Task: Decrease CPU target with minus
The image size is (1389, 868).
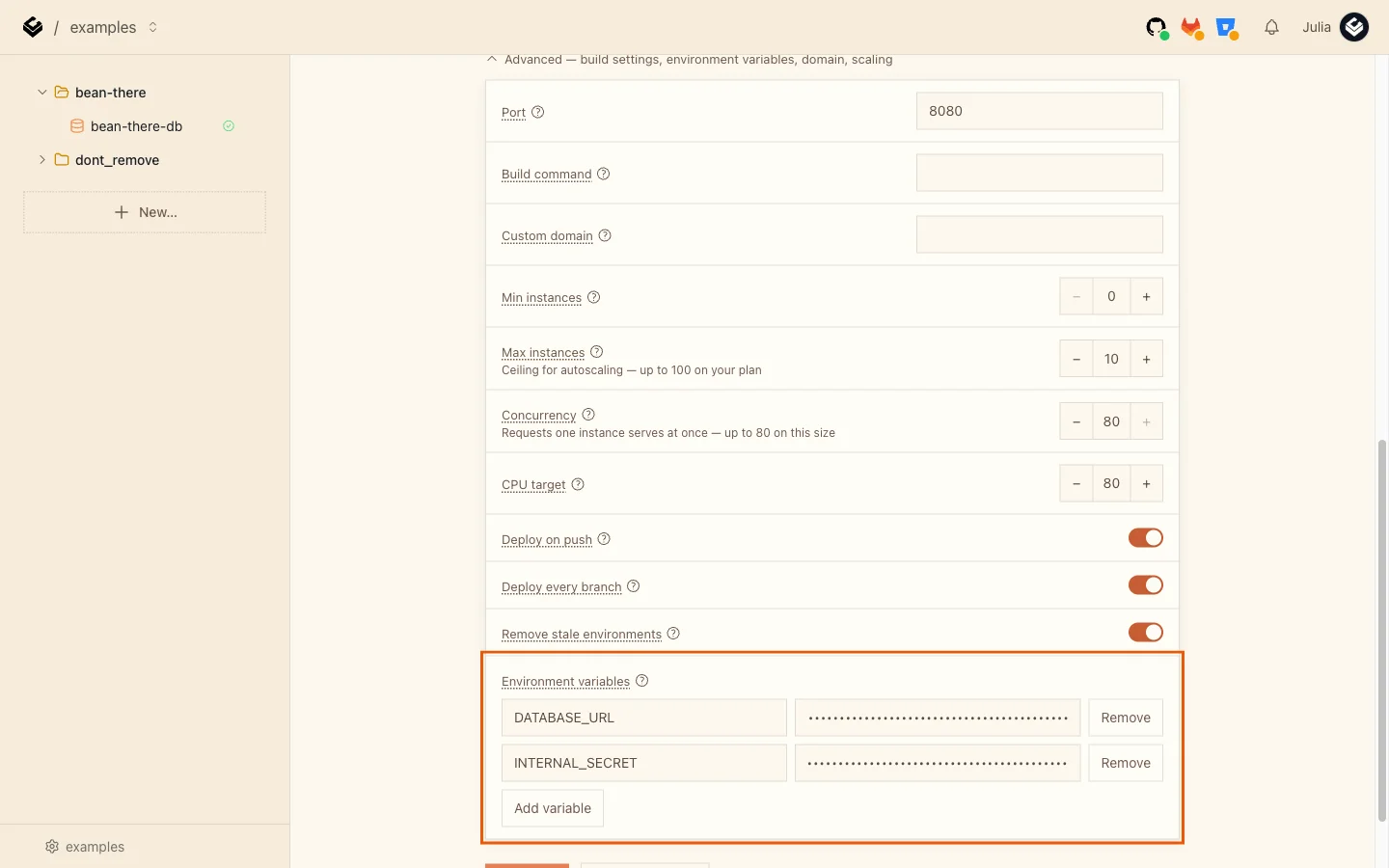Action: click(1076, 483)
